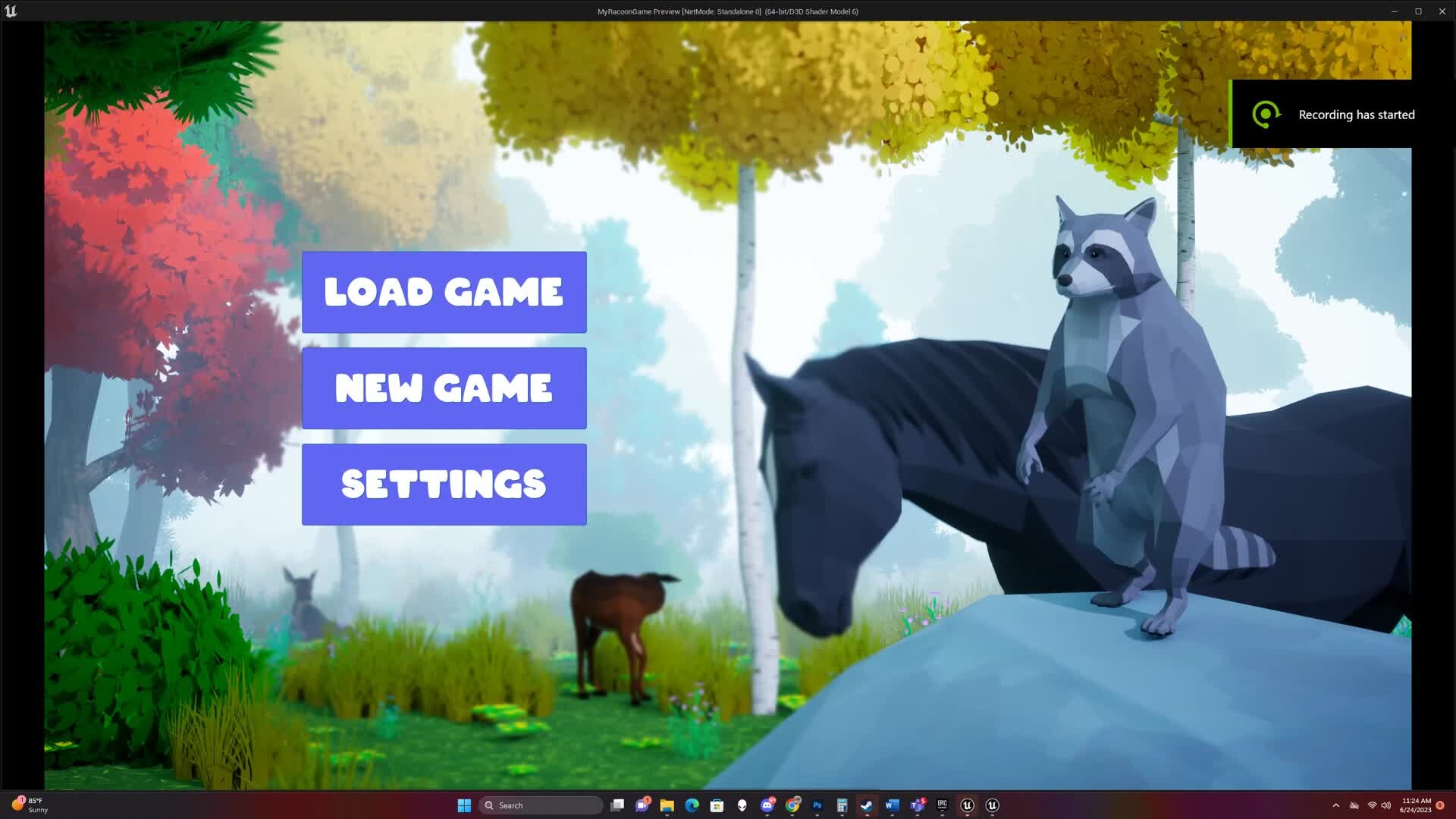Open the Epic Games launcher
1456x819 pixels.
click(x=942, y=805)
